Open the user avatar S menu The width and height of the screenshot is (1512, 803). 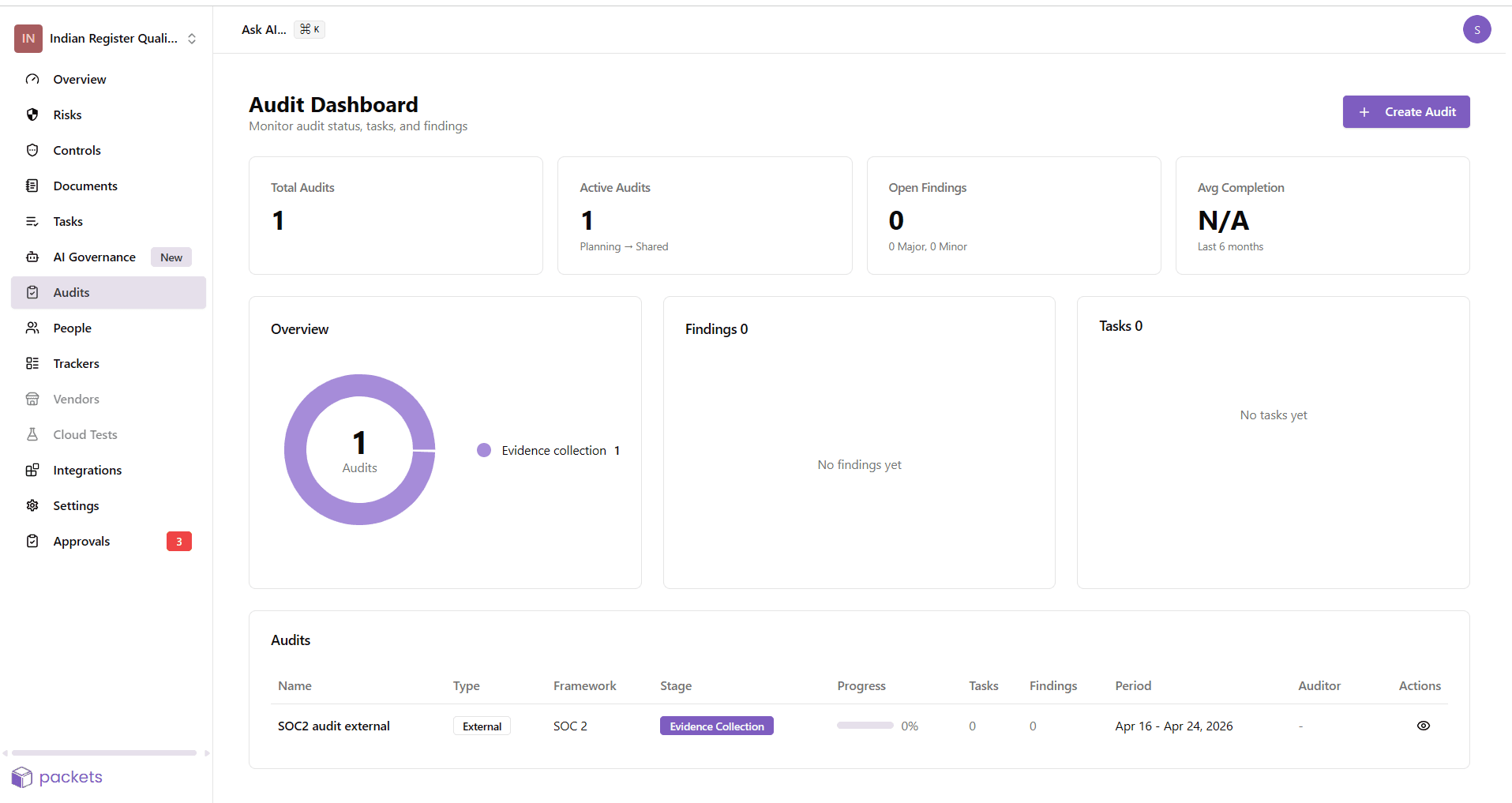[1476, 29]
